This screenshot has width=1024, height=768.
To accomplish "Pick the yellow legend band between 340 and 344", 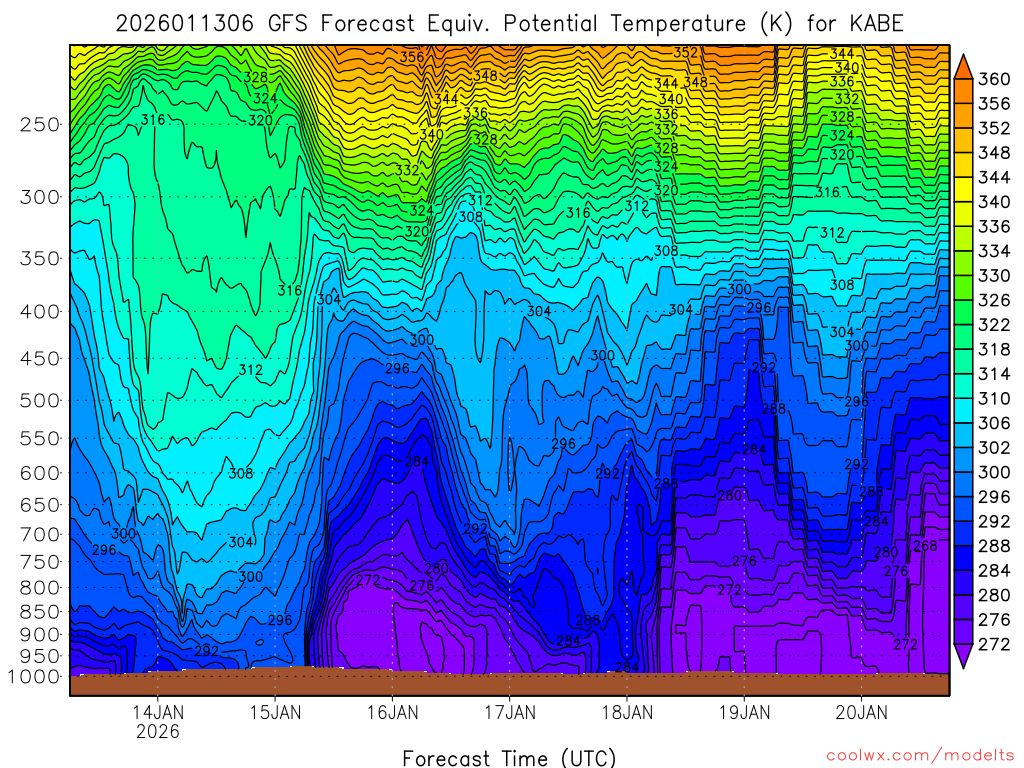I will tap(963, 189).
